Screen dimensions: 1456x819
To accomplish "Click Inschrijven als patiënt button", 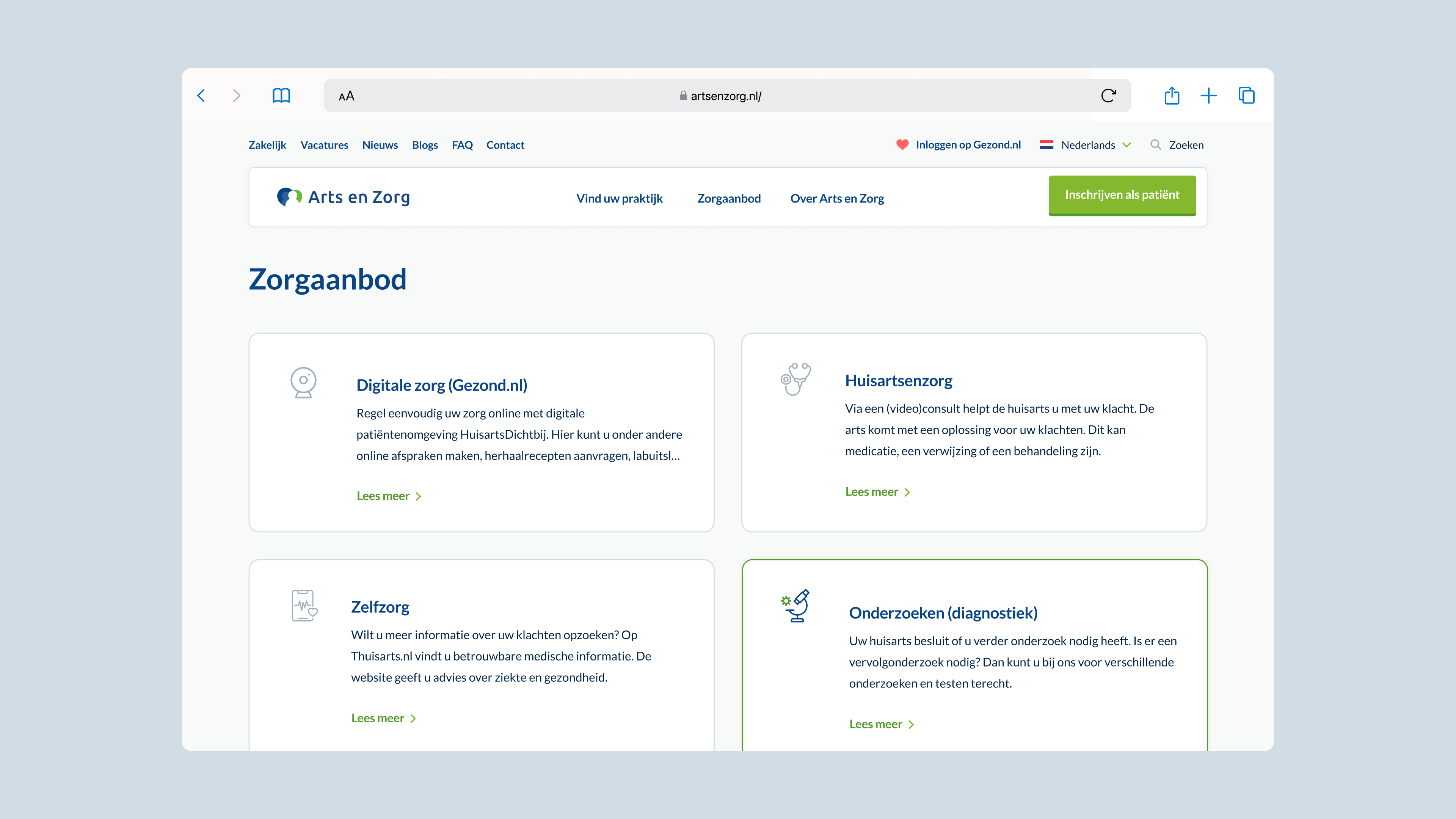I will (1122, 195).
